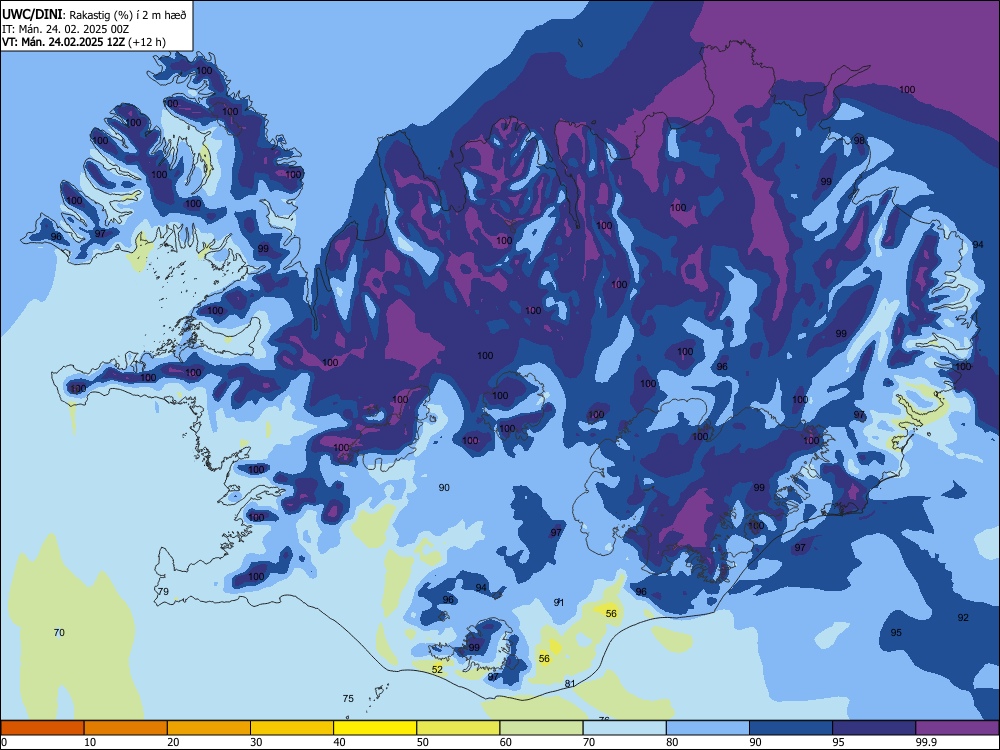Select the orange 10–20 legend color segment
Viewport: 1000px width, 750px height.
tap(126, 728)
